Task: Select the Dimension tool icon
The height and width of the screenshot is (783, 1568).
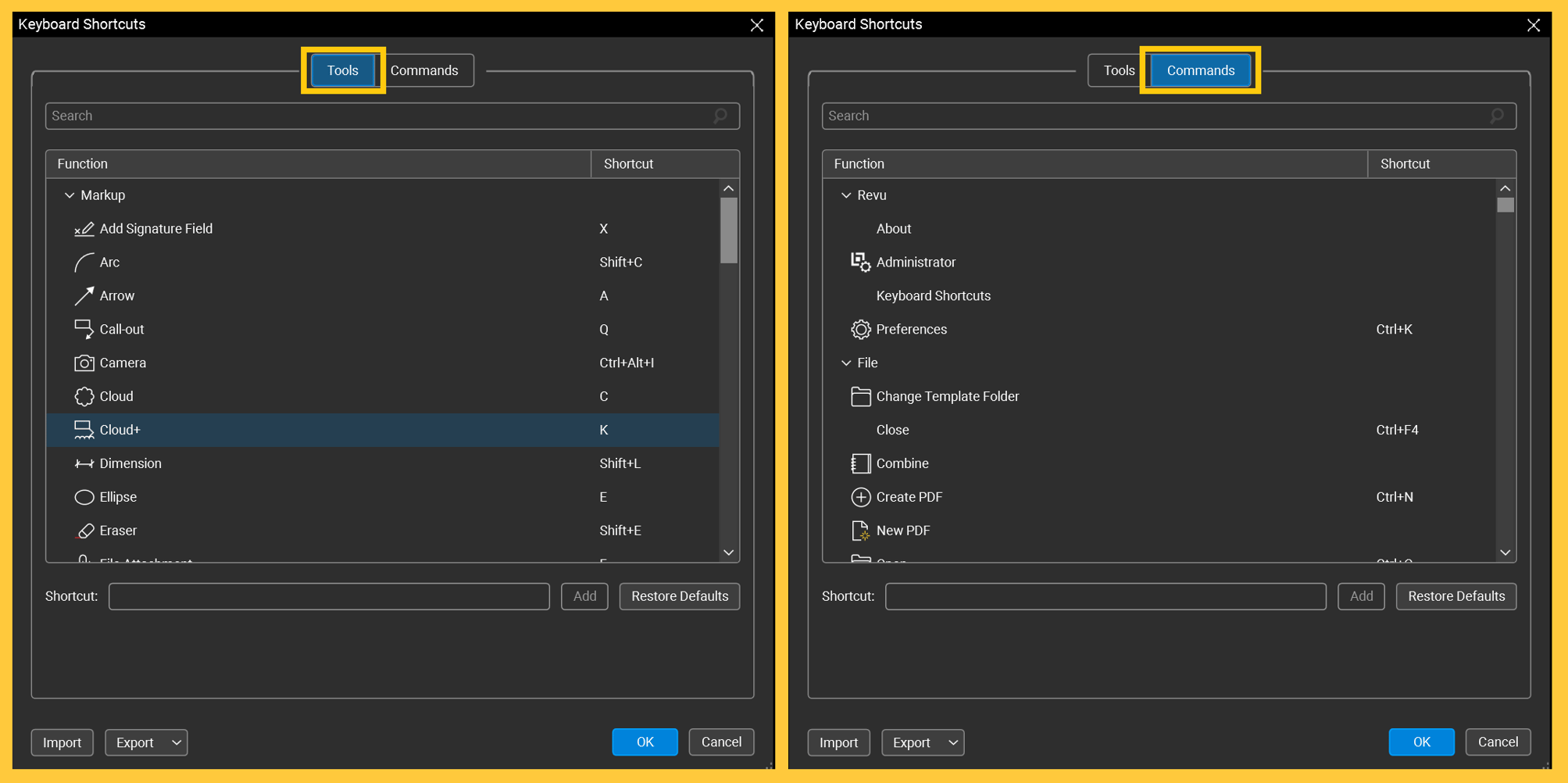Action: 84,463
